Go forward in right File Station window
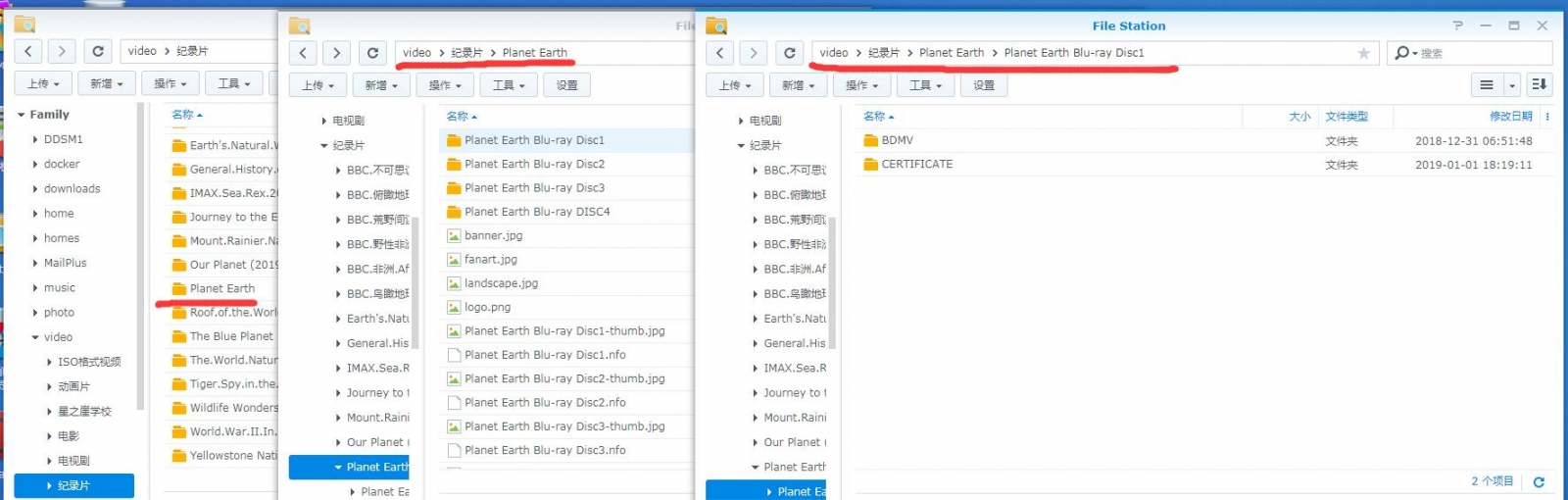 pyautogui.click(x=753, y=53)
